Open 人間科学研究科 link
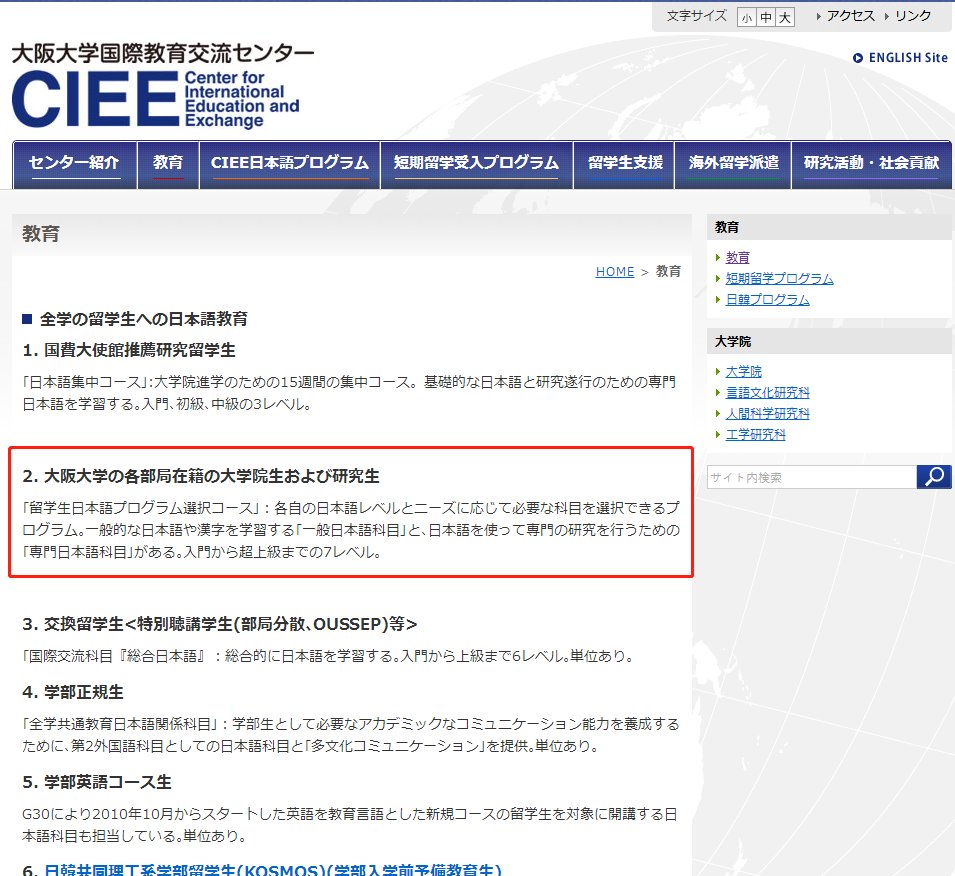Viewport: 955px width, 876px height. coord(767,414)
